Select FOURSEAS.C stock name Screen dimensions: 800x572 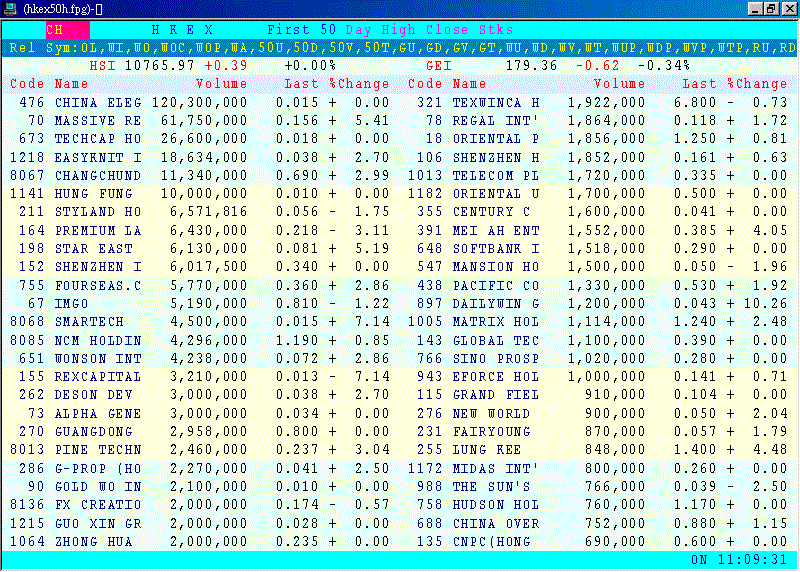98,286
